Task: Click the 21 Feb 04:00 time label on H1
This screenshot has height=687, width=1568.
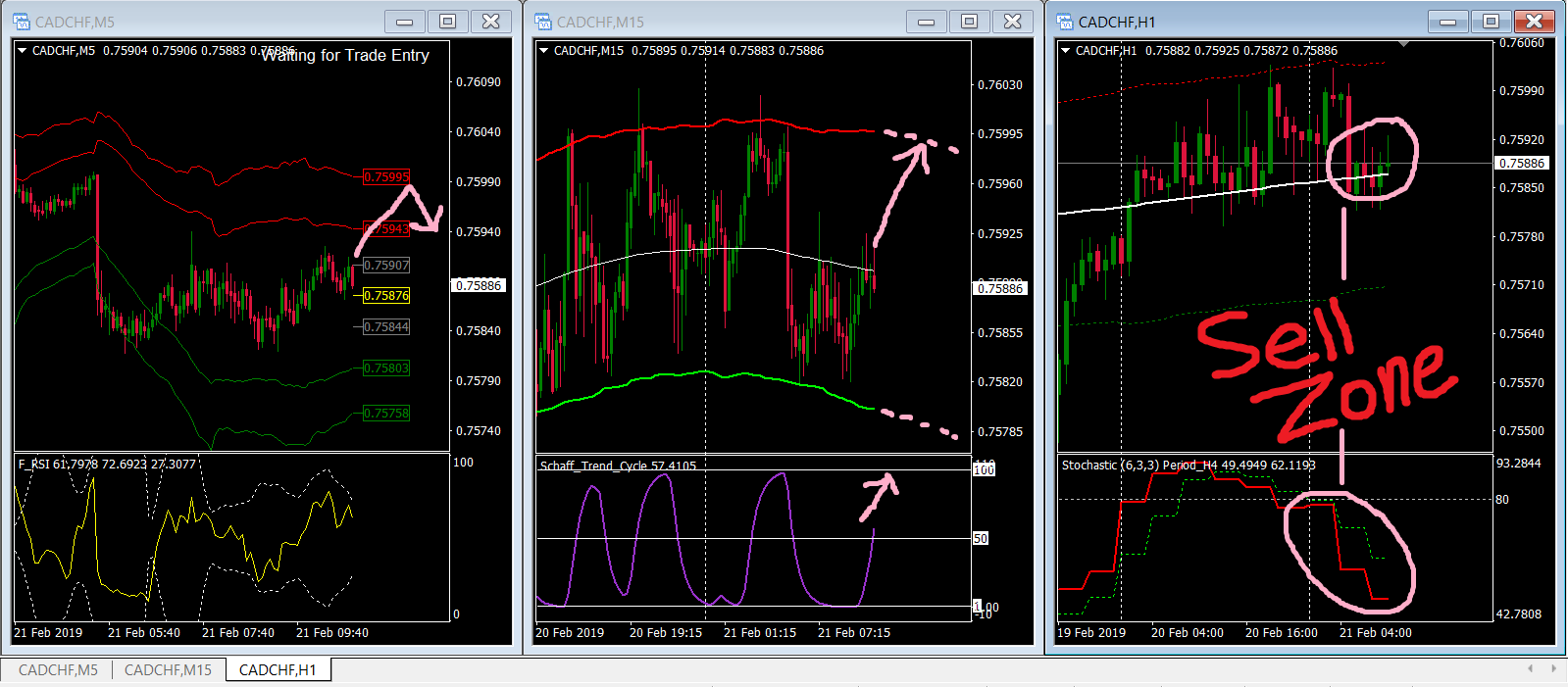Action: [x=1376, y=633]
